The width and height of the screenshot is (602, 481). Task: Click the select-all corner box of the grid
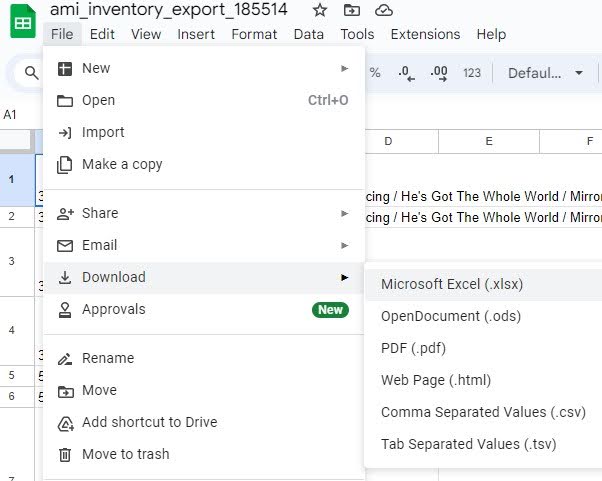pos(17,141)
